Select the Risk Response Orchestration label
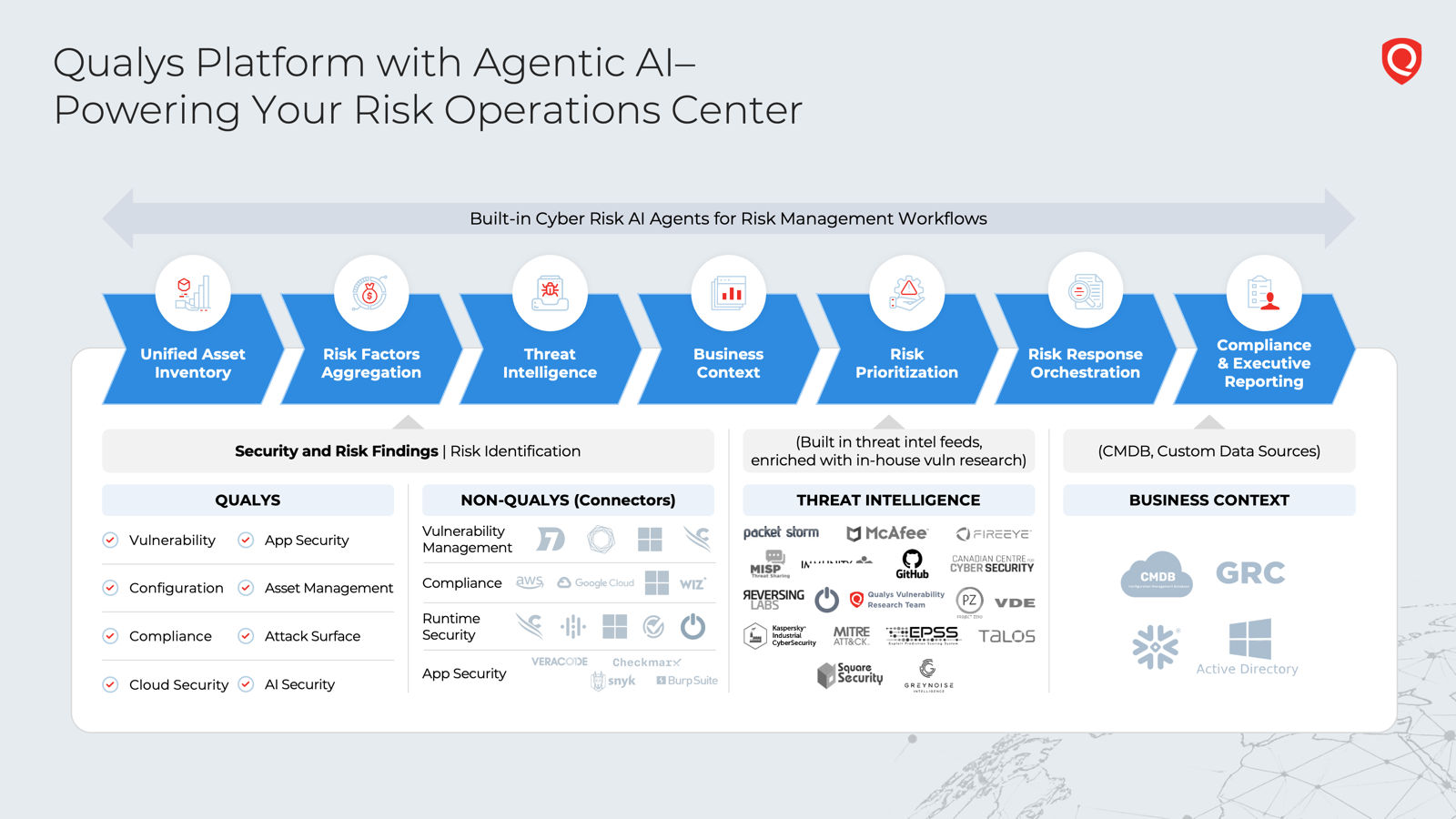This screenshot has height=819, width=1456. [1086, 363]
